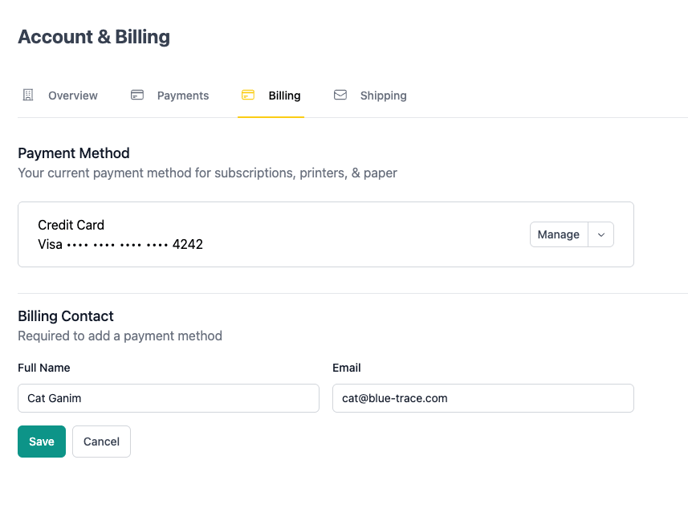Click the Account & Billing page heading
This screenshot has height=521, width=688.
point(94,37)
